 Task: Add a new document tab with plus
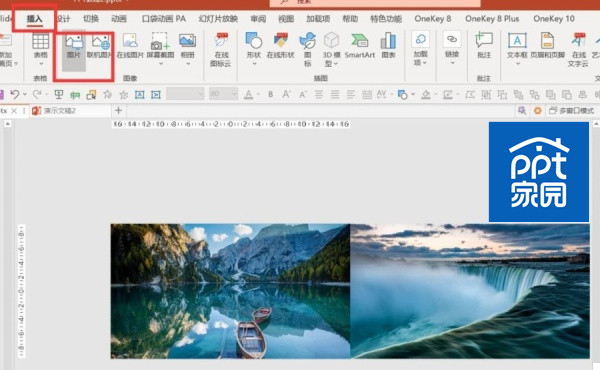pyautogui.click(x=118, y=111)
